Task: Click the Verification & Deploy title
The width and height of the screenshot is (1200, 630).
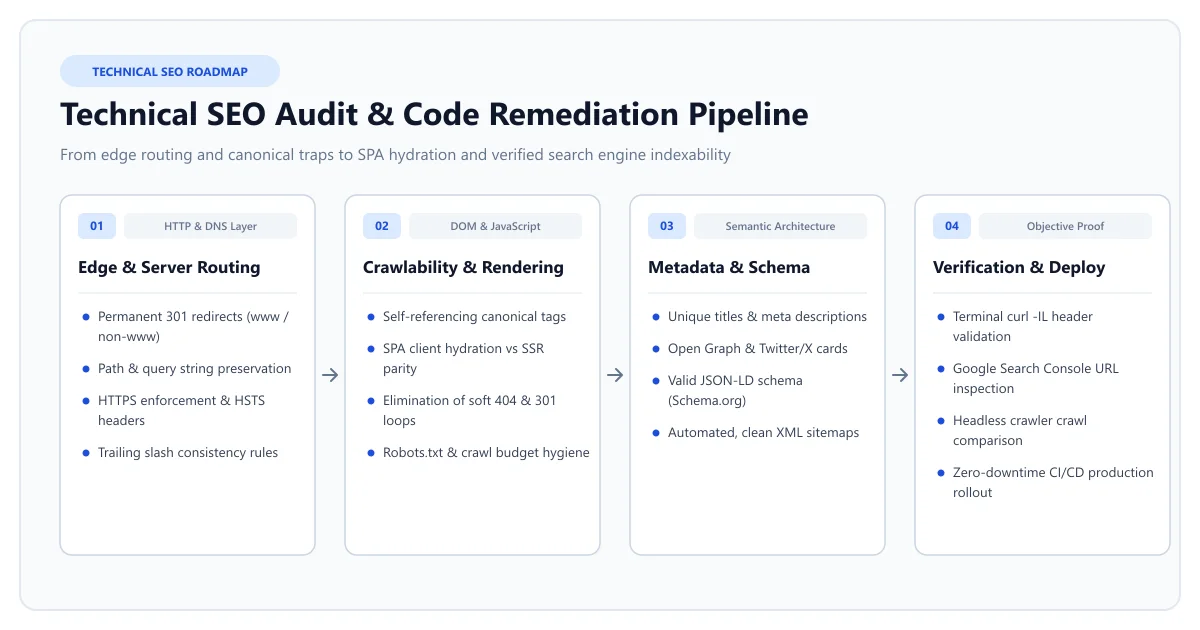Action: (x=1019, y=267)
